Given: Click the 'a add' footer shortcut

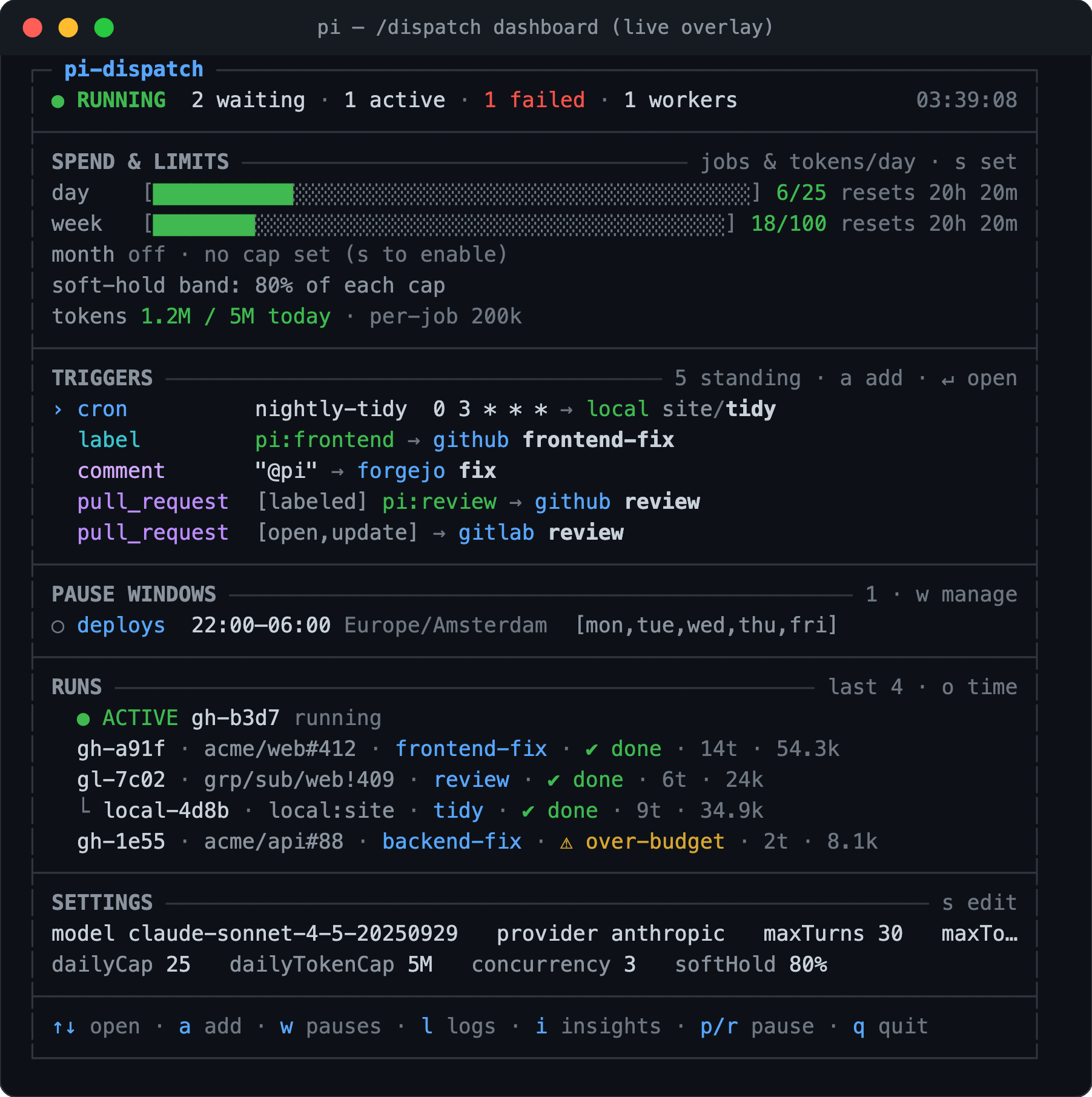Looking at the screenshot, I should [210, 1026].
